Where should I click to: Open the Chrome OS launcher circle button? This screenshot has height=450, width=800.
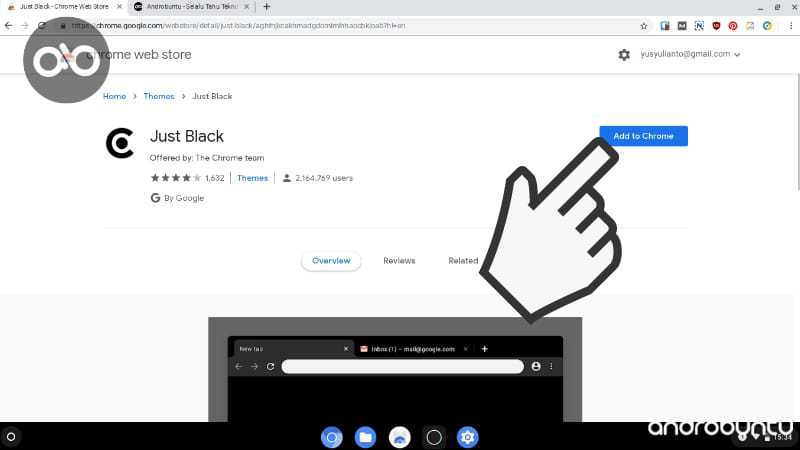11,437
